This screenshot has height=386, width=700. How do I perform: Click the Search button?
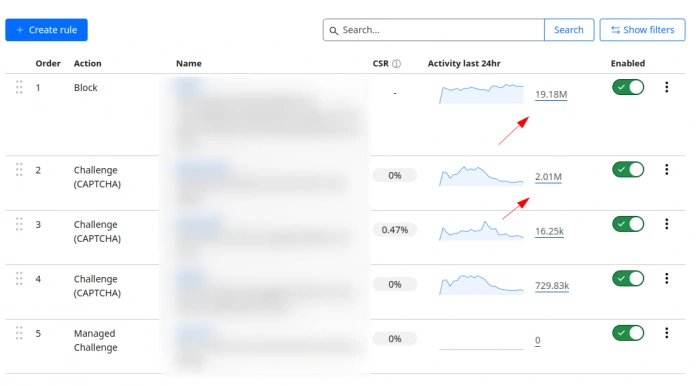[x=569, y=30]
